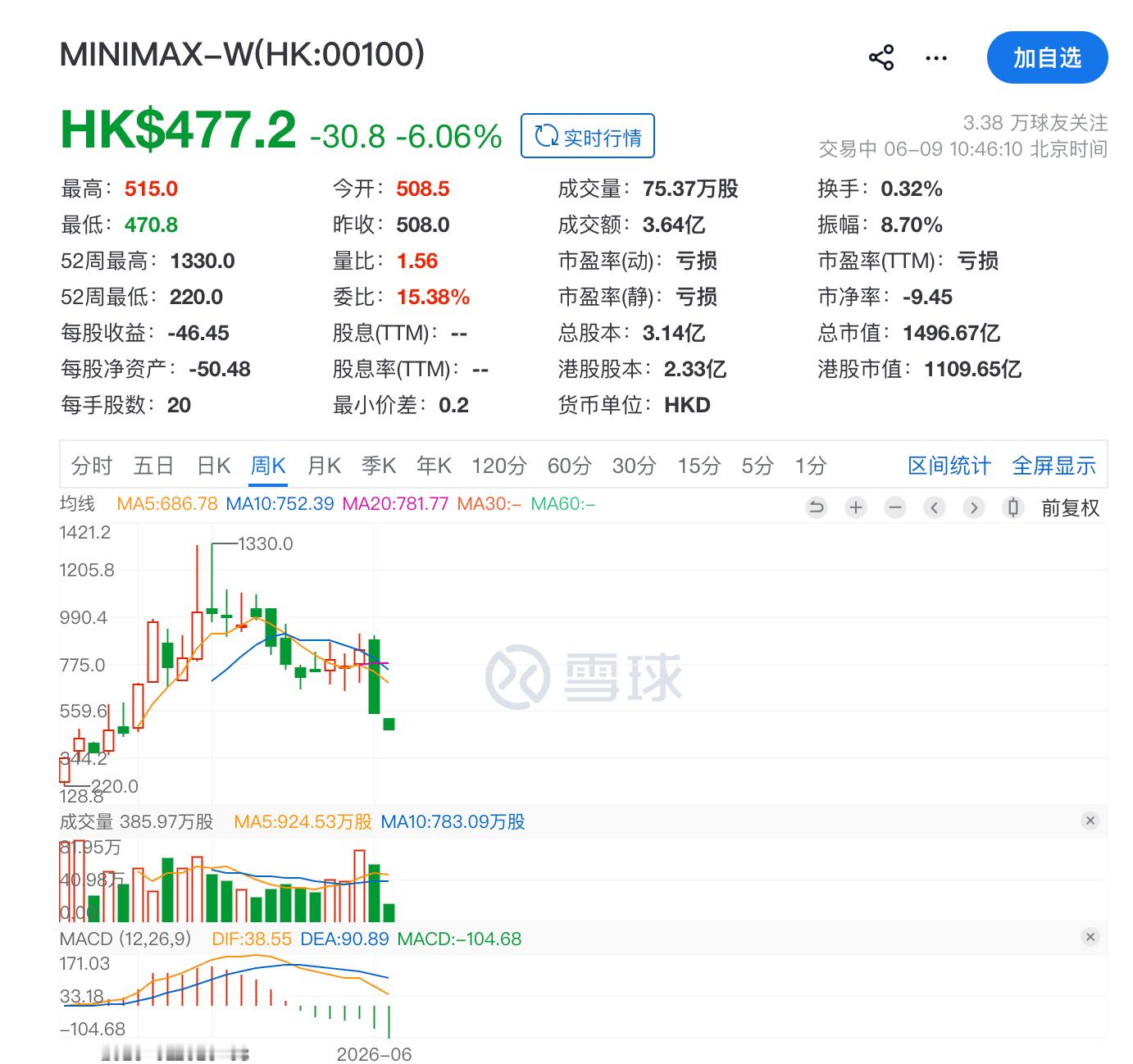This screenshot has width=1133, height=1064.
Task: Switch to 日K chart tab
Action: click(214, 466)
